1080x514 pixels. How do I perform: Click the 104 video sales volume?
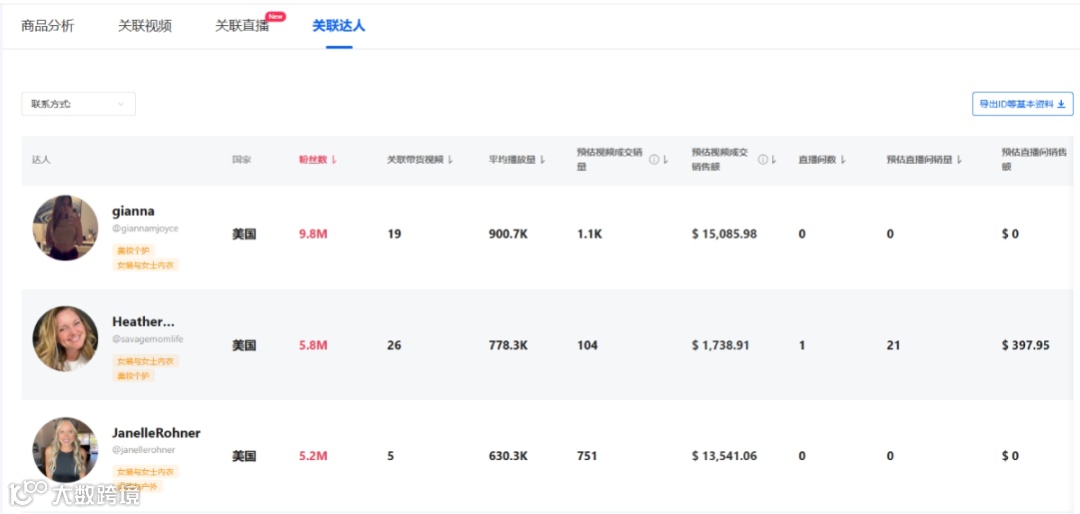tap(588, 345)
